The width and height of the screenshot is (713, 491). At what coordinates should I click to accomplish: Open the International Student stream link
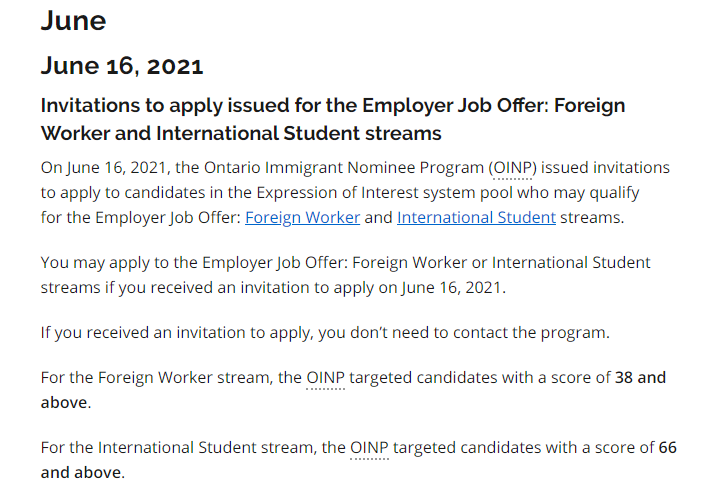[476, 217]
